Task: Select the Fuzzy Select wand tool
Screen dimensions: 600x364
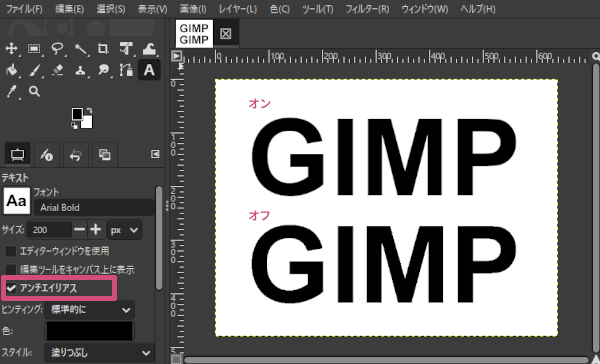Action: 80,49
